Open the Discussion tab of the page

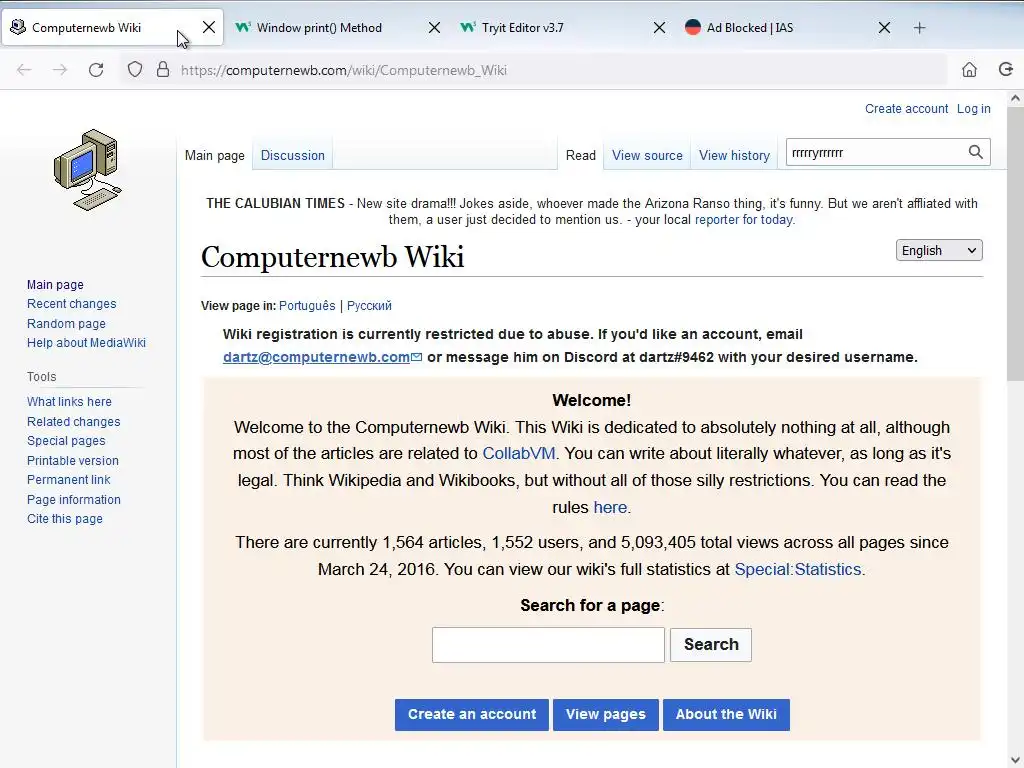(x=293, y=155)
